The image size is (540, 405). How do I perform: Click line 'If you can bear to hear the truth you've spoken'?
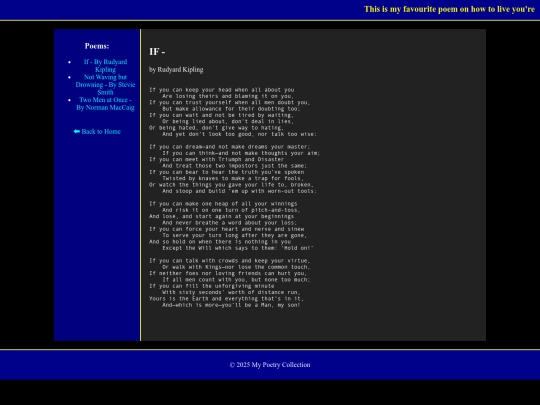227,172
